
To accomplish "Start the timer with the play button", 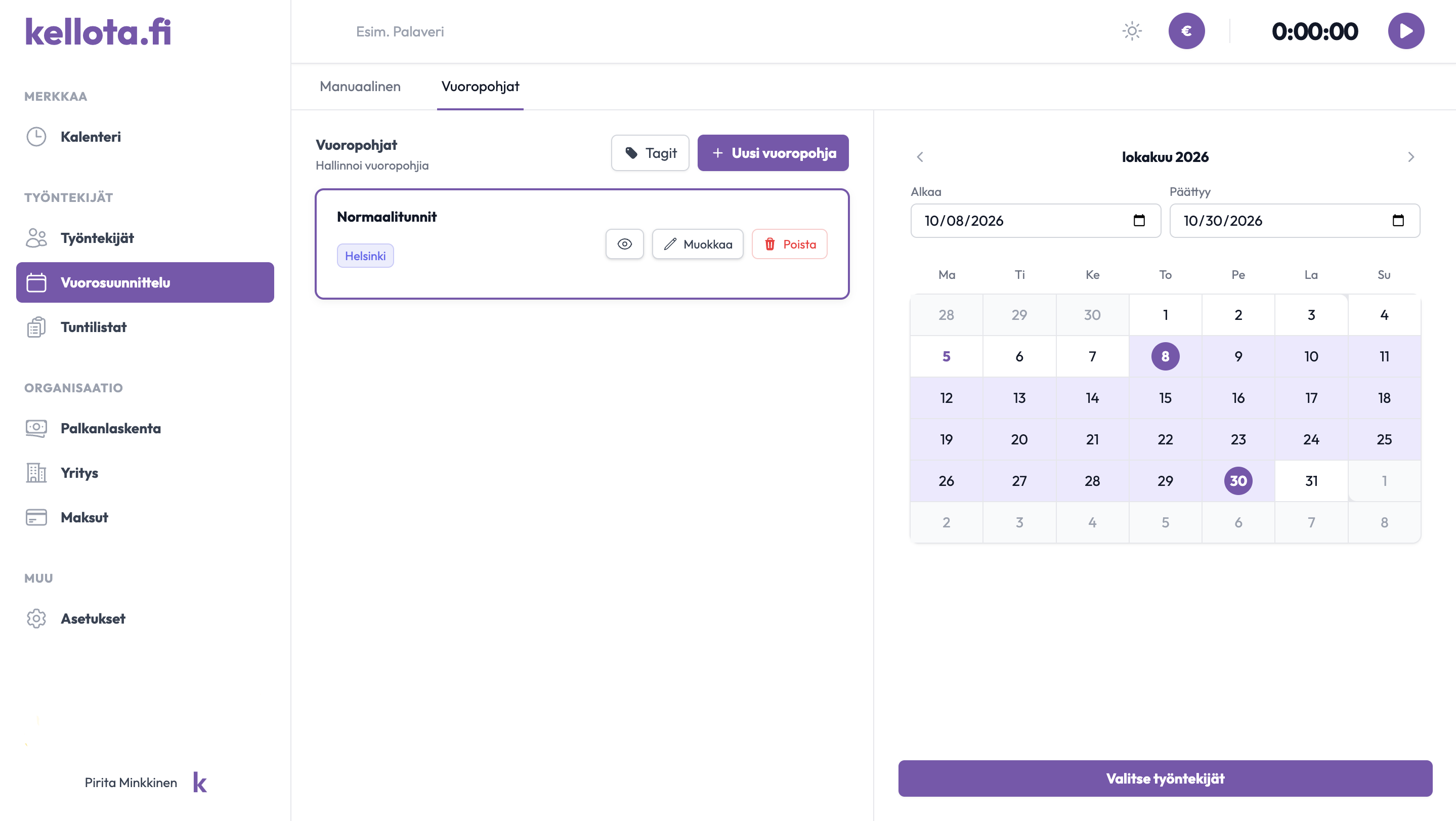I will [1406, 31].
